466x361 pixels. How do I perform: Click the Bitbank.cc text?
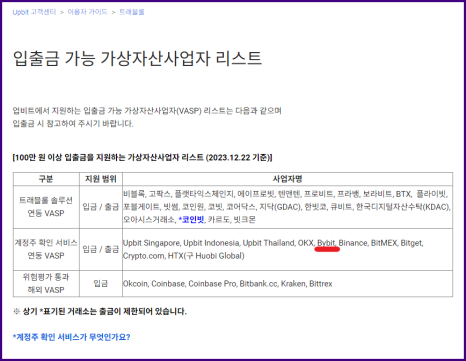tap(258, 284)
